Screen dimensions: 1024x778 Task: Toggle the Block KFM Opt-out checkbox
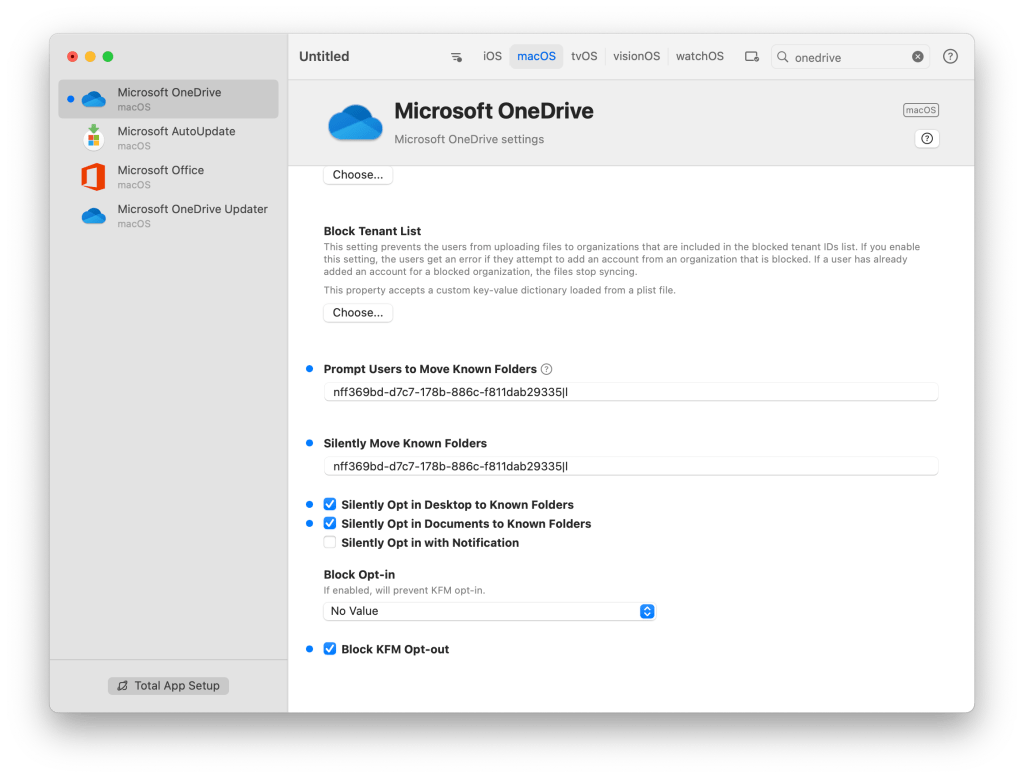(x=330, y=649)
